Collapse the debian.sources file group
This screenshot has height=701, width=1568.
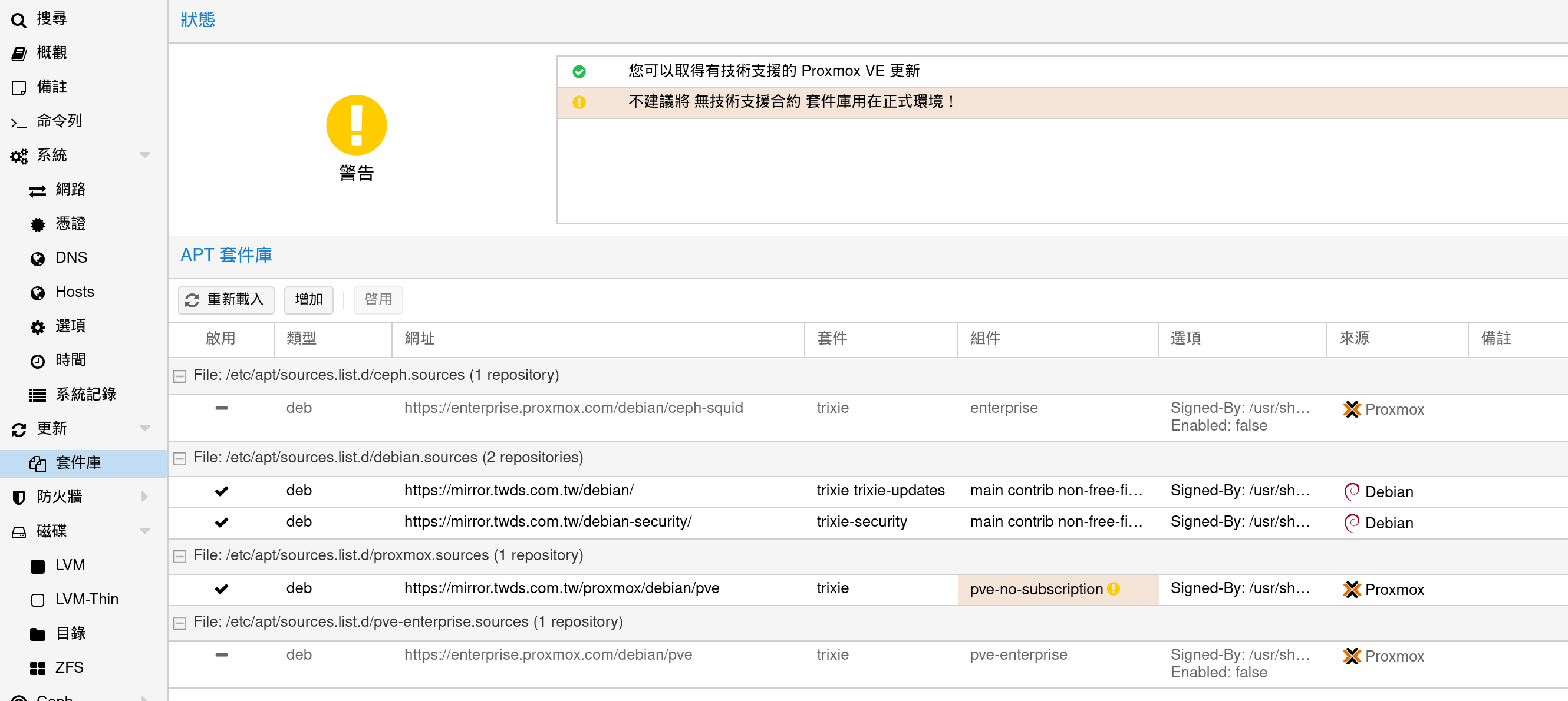(180, 459)
